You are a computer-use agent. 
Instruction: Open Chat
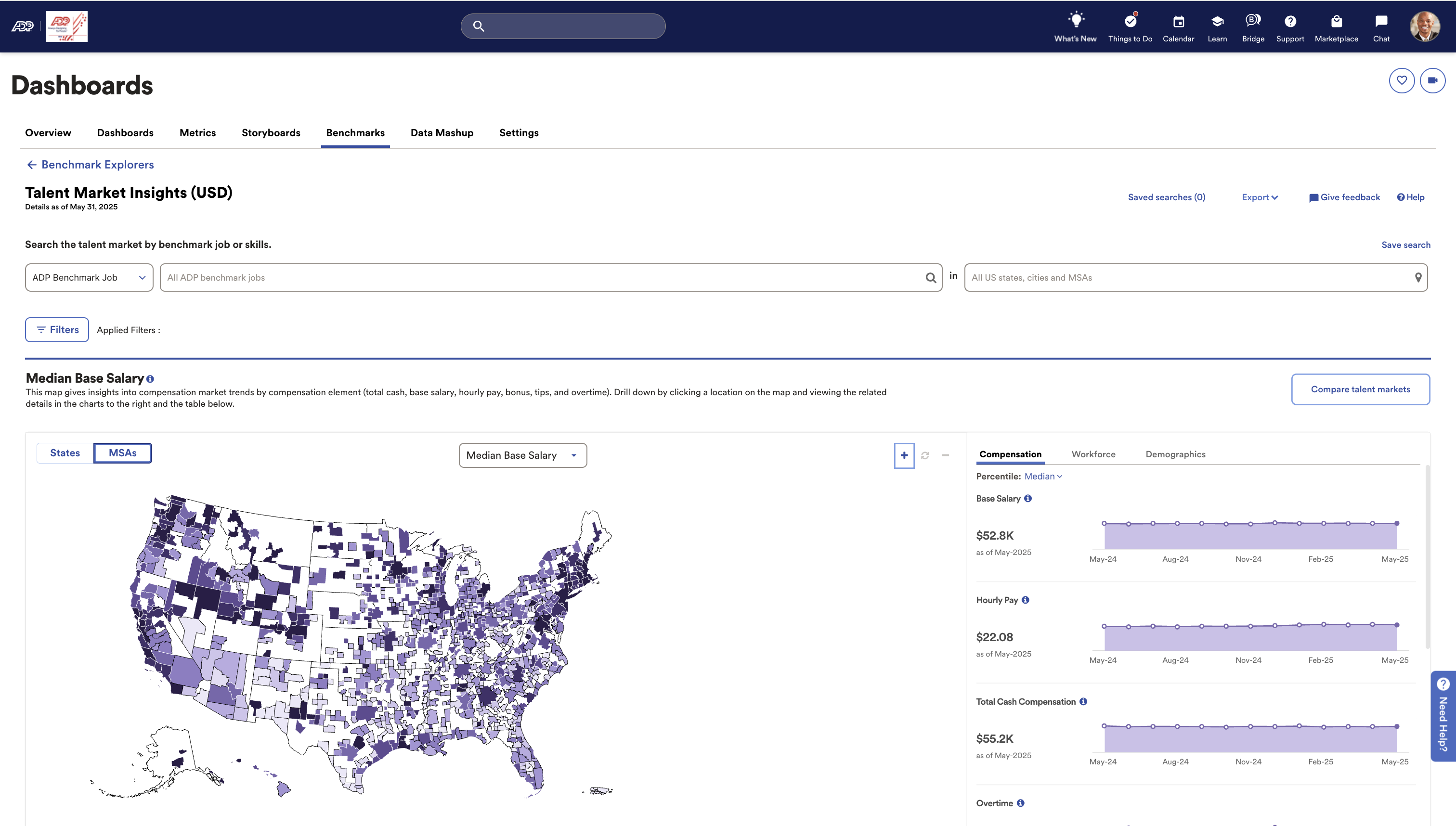[1381, 26]
